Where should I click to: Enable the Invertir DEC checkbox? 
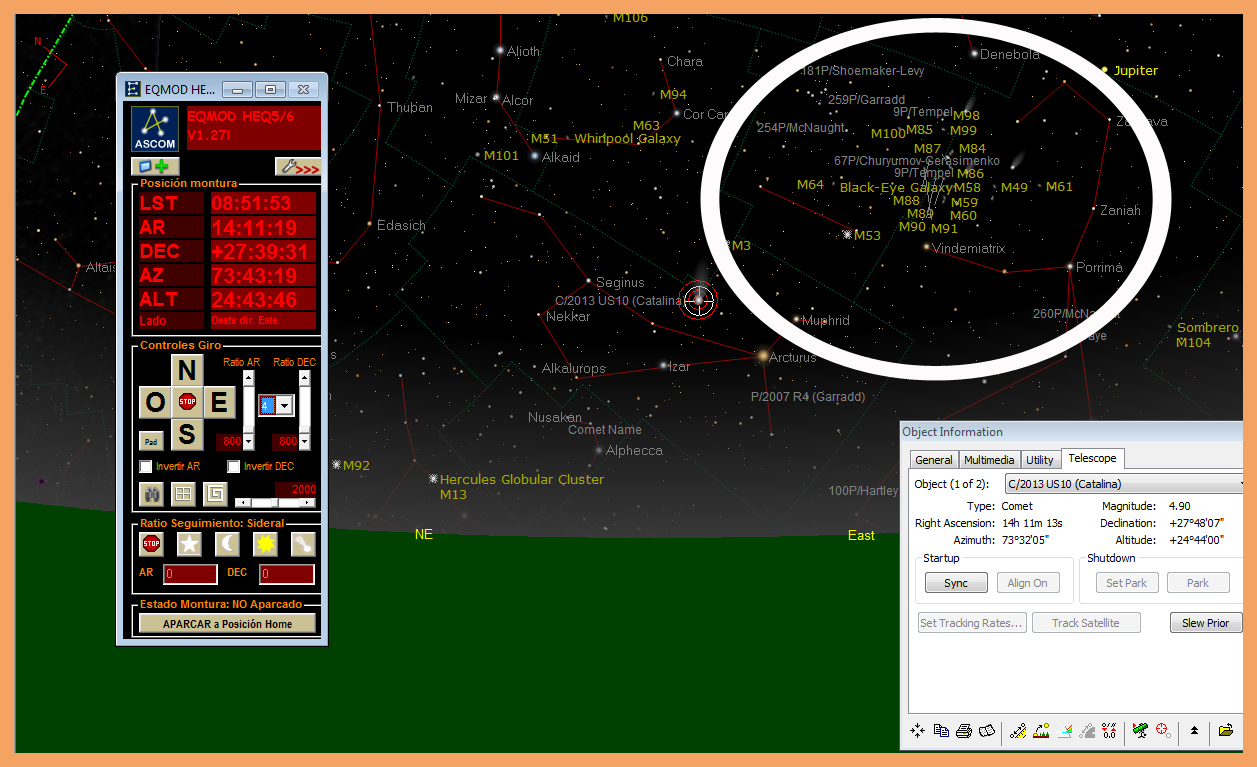[234, 467]
